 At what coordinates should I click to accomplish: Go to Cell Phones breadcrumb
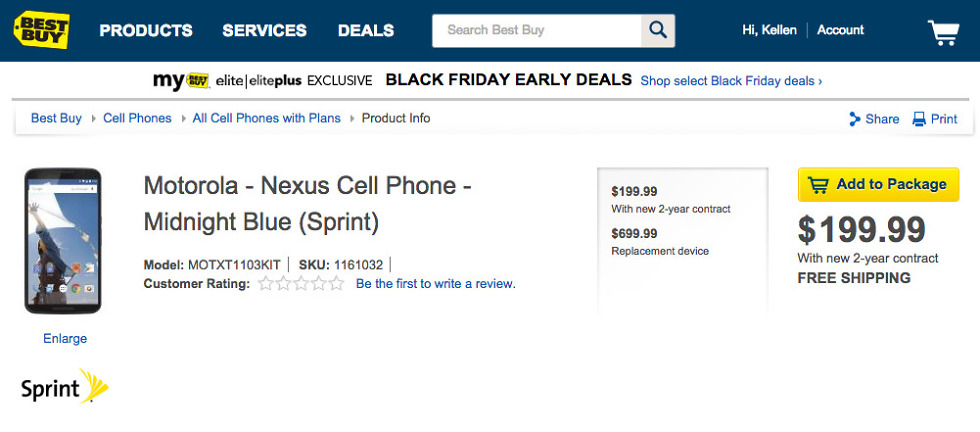[137, 118]
